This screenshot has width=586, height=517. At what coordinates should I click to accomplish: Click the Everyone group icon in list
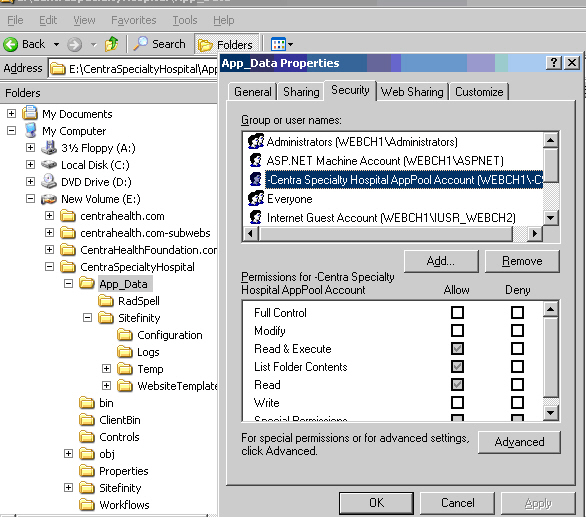coord(256,198)
